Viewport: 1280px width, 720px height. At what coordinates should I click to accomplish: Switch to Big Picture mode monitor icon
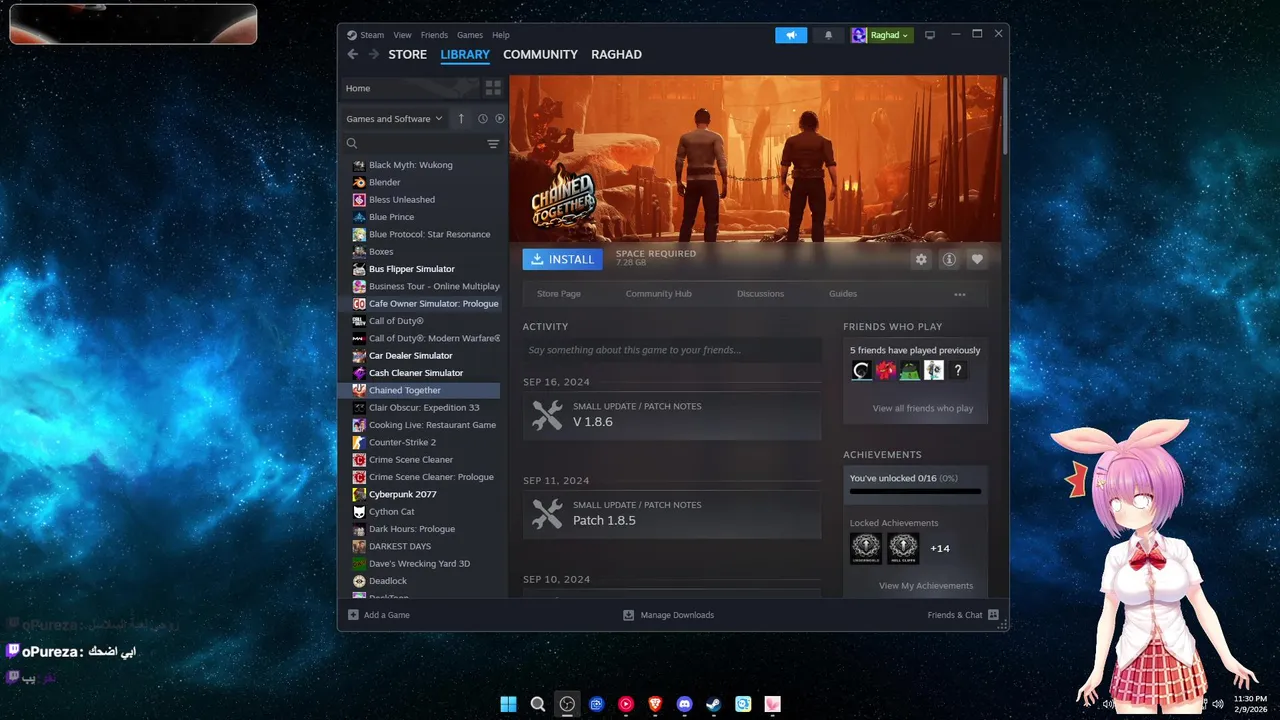(930, 35)
